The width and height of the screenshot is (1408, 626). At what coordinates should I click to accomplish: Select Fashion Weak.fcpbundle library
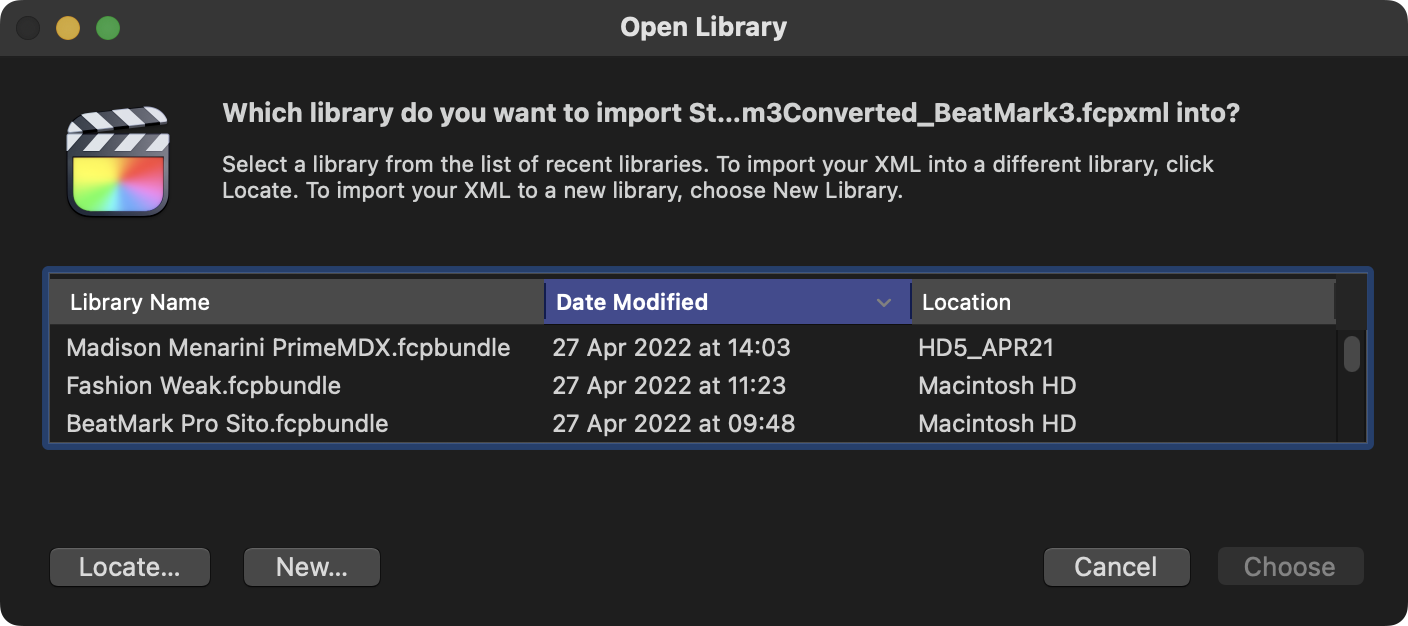[x=203, y=386]
